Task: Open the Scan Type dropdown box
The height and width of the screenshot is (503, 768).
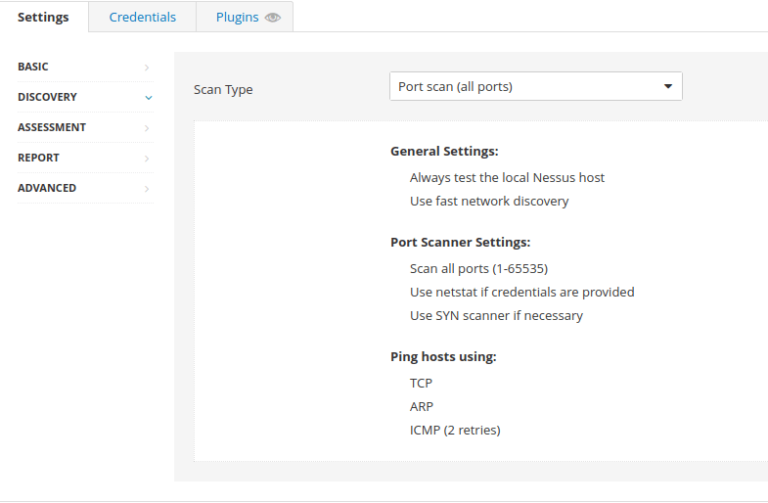Action: [535, 87]
